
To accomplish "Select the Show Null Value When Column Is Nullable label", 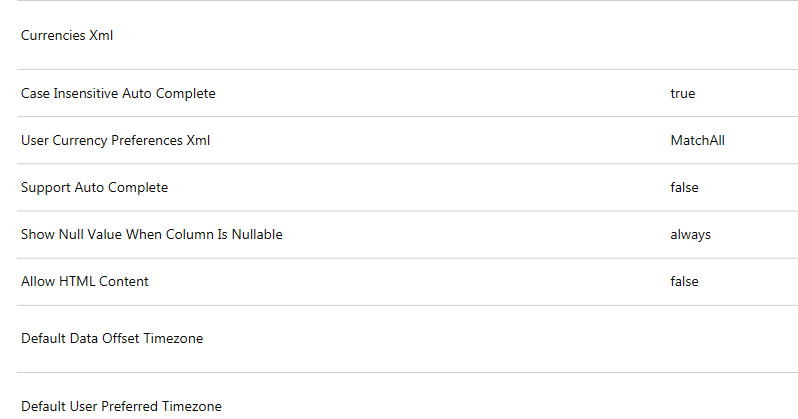I will pyautogui.click(x=151, y=235).
